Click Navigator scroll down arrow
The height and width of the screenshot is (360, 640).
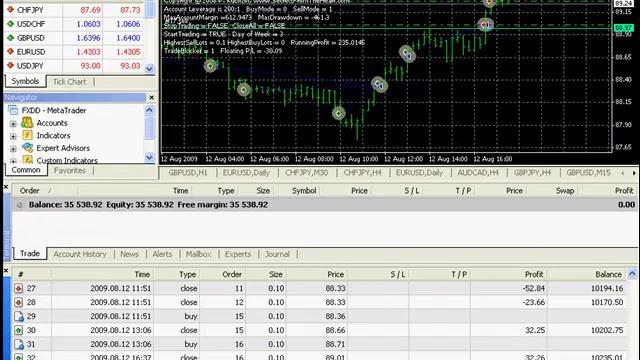[149, 157]
